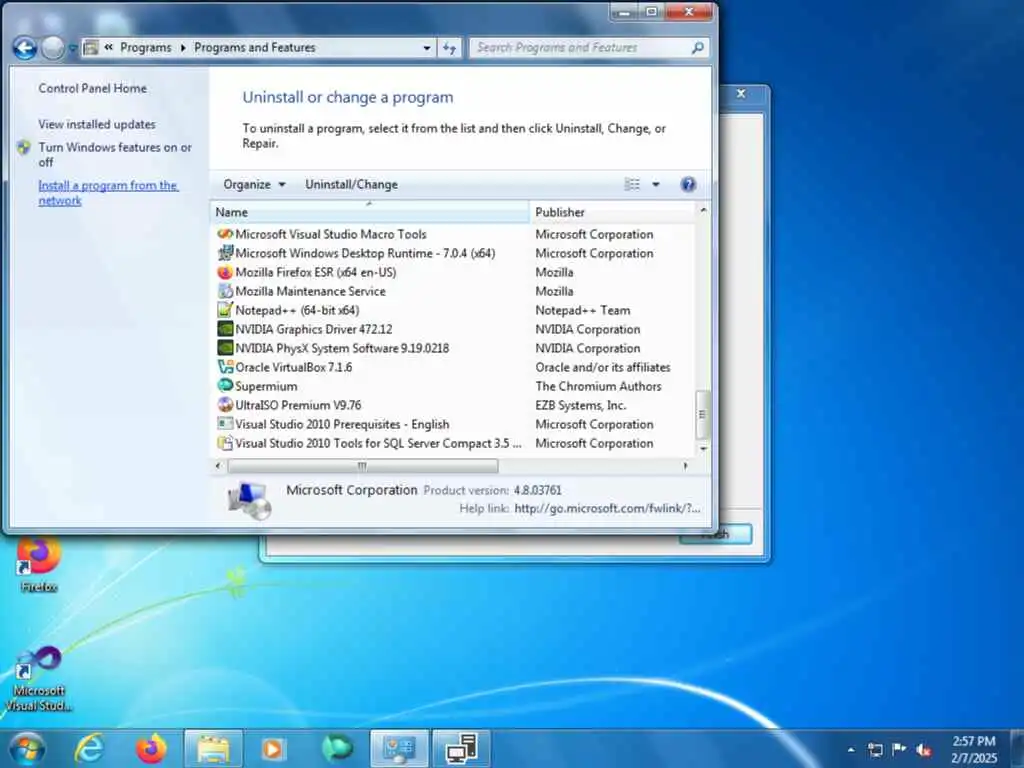
Task: Click the horizontal scrollbar left arrow
Action: click(218, 466)
